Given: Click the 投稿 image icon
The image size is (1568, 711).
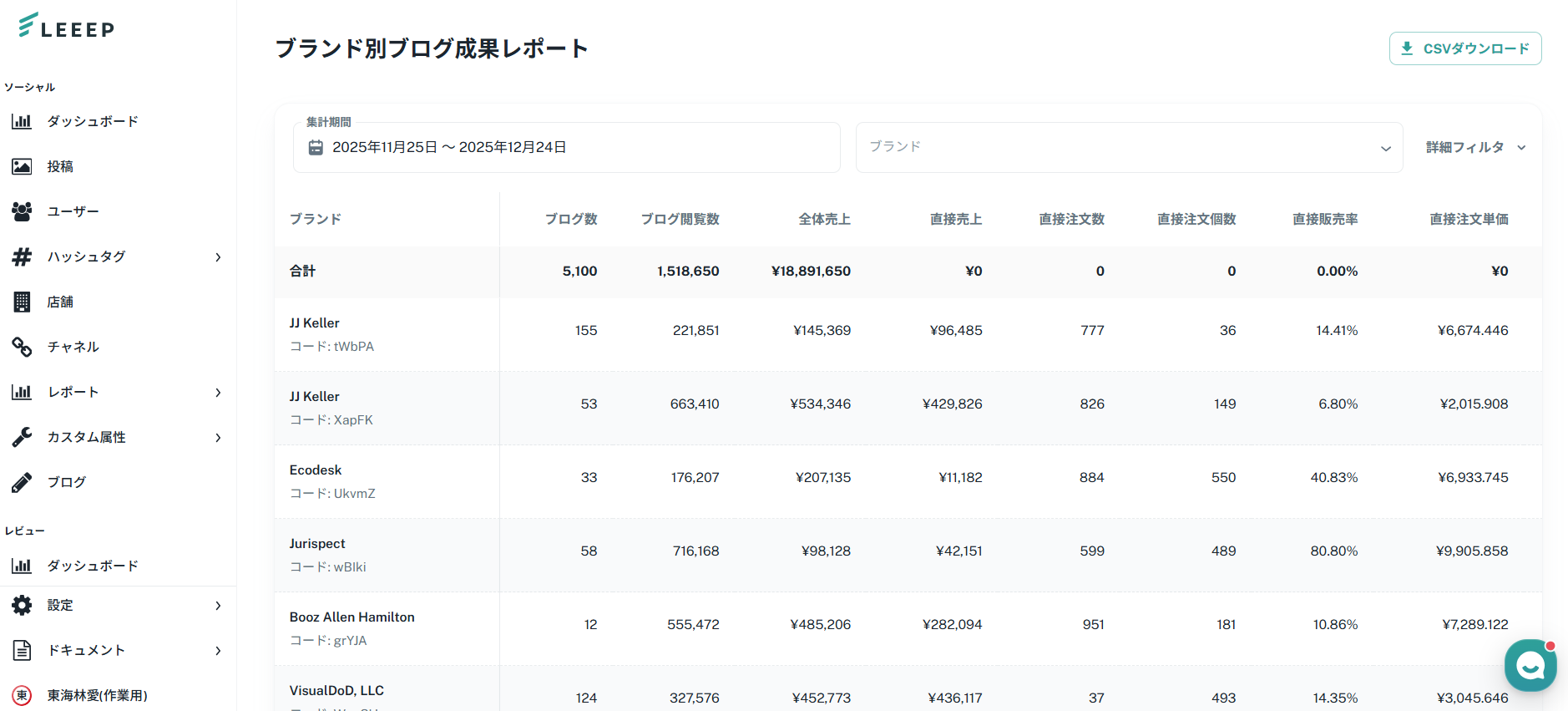Looking at the screenshot, I should [22, 167].
